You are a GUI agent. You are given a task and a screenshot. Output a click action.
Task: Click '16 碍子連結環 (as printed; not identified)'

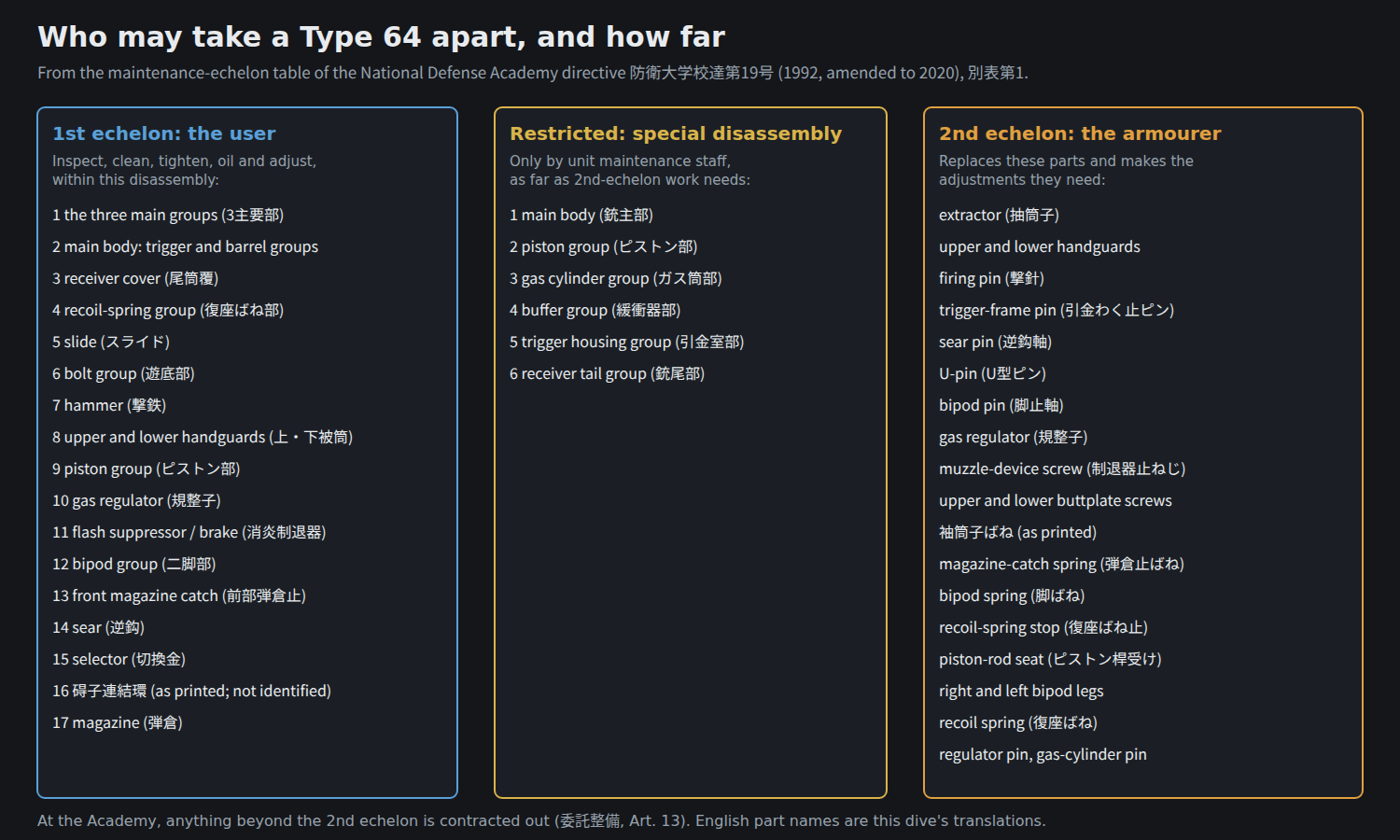click(192, 691)
